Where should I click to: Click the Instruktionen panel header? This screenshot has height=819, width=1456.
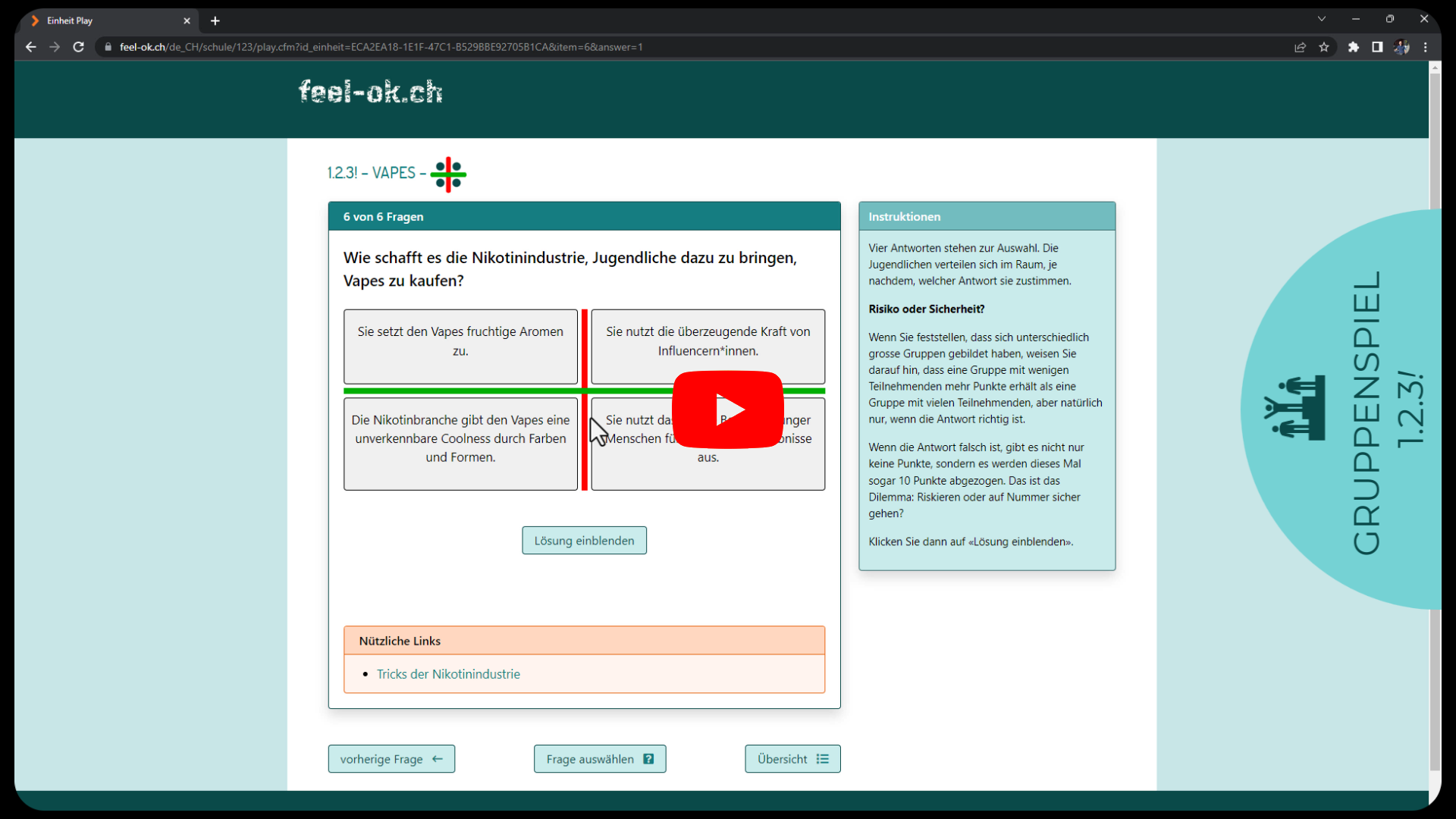pos(987,216)
